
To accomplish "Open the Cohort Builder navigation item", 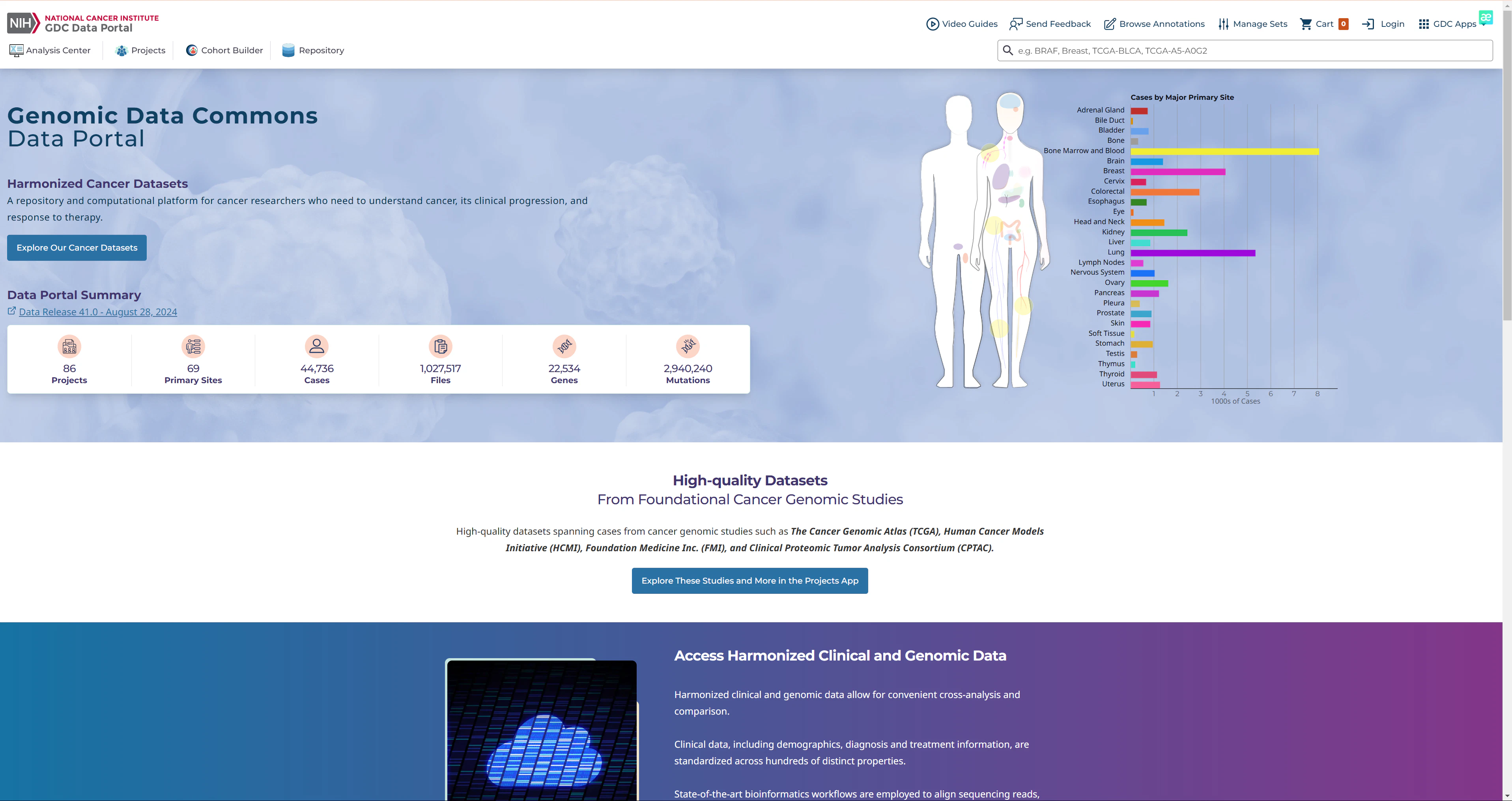I will pos(224,51).
